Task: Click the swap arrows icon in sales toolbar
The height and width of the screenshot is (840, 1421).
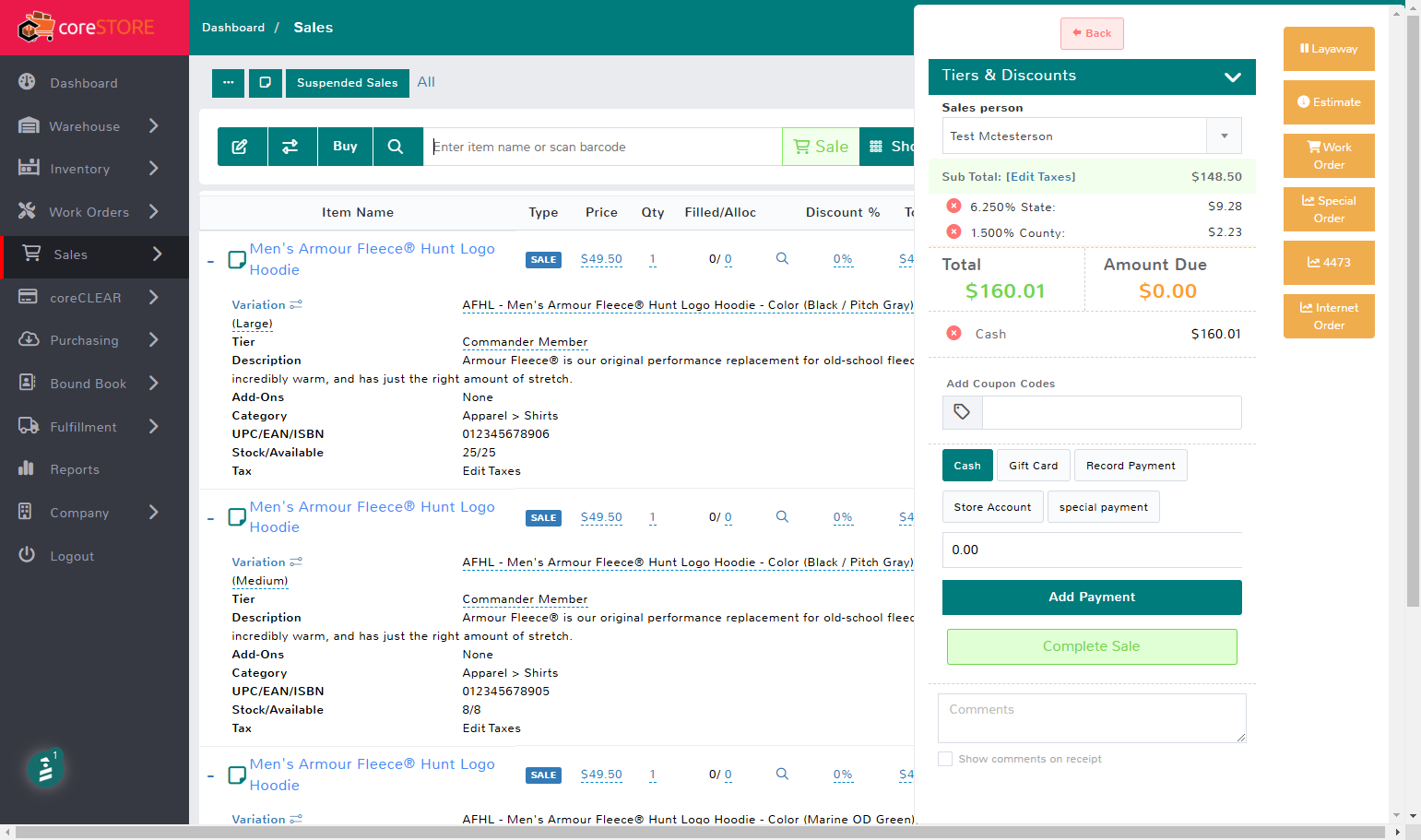Action: (292, 147)
